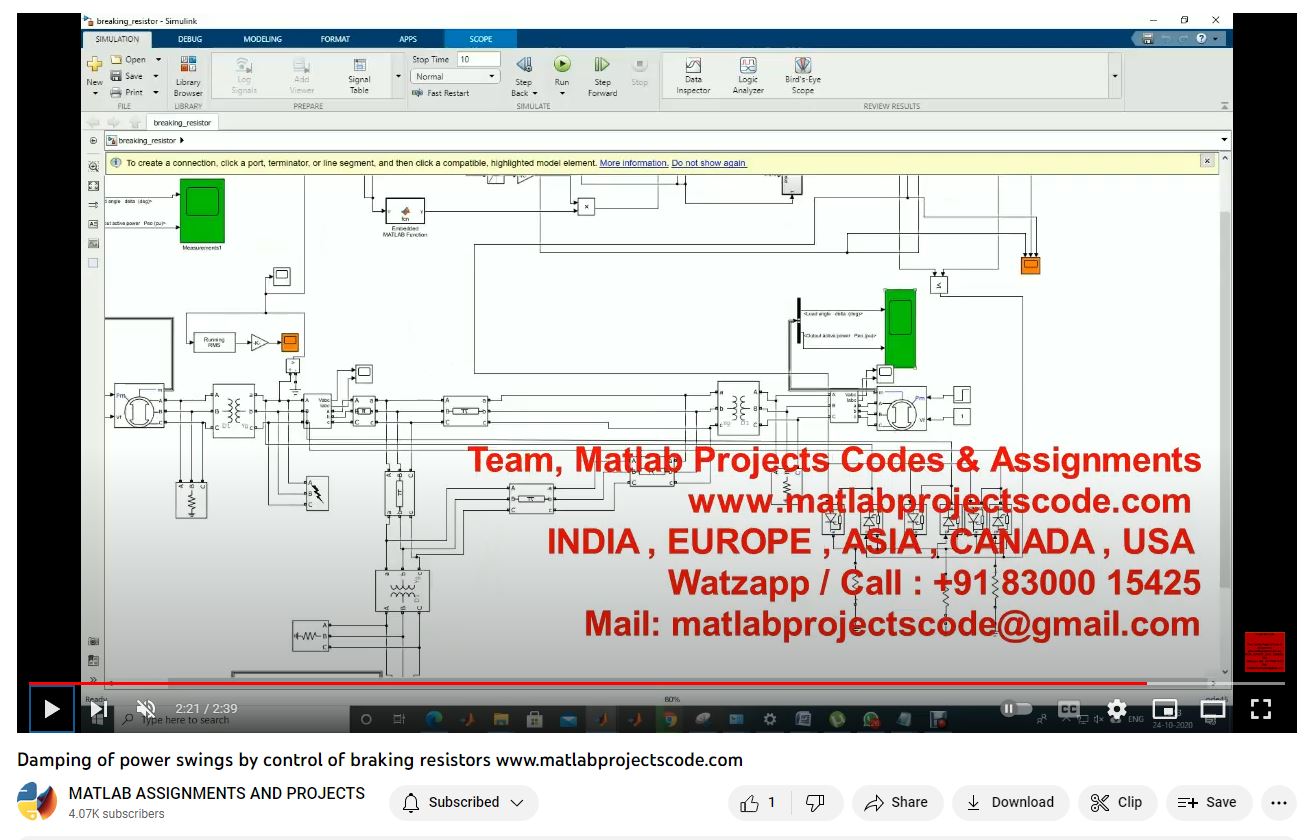Enable theater mode view
The height and width of the screenshot is (840, 1306).
(x=1212, y=709)
